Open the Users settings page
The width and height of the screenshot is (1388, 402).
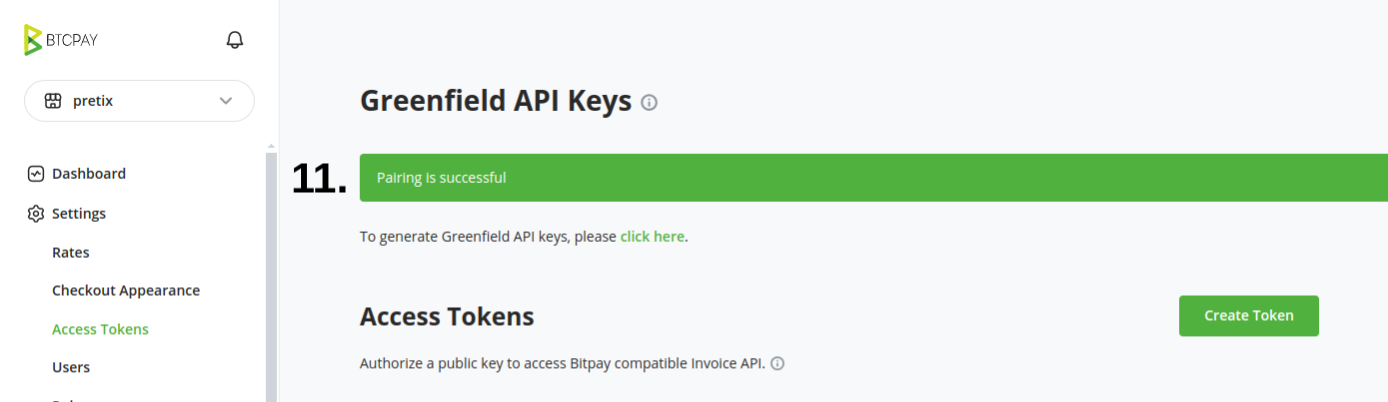pos(71,367)
